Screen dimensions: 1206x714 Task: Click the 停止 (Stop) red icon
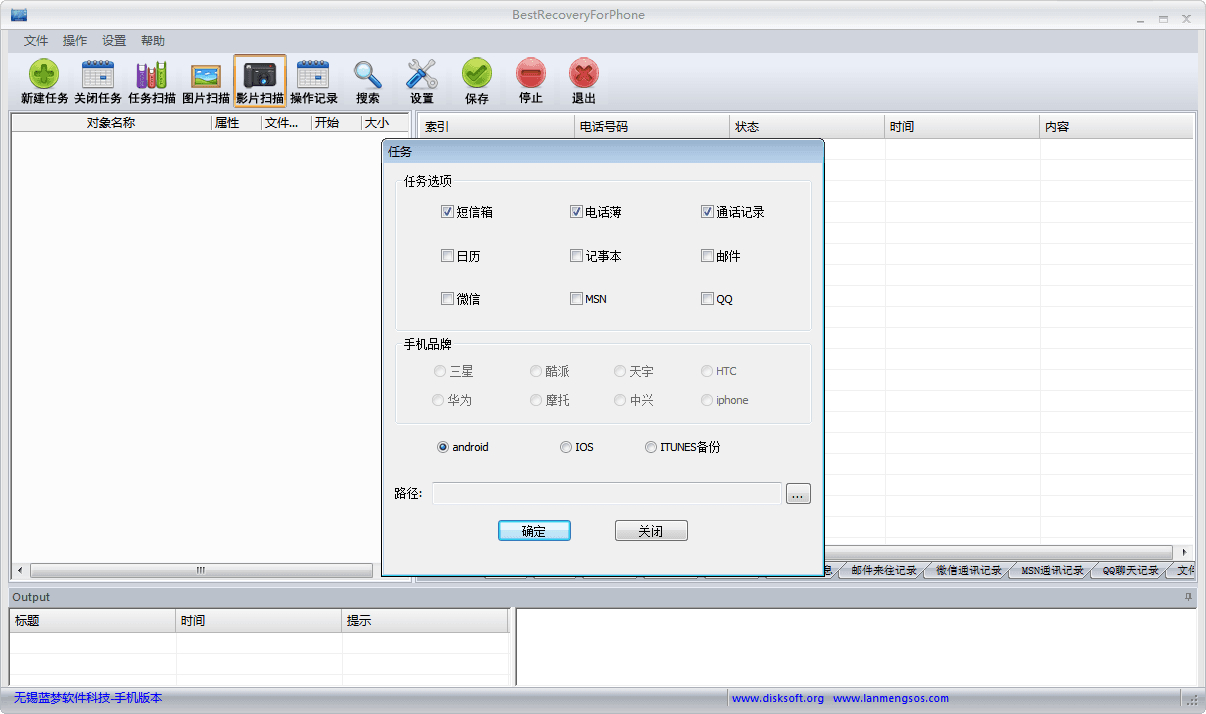531,81
